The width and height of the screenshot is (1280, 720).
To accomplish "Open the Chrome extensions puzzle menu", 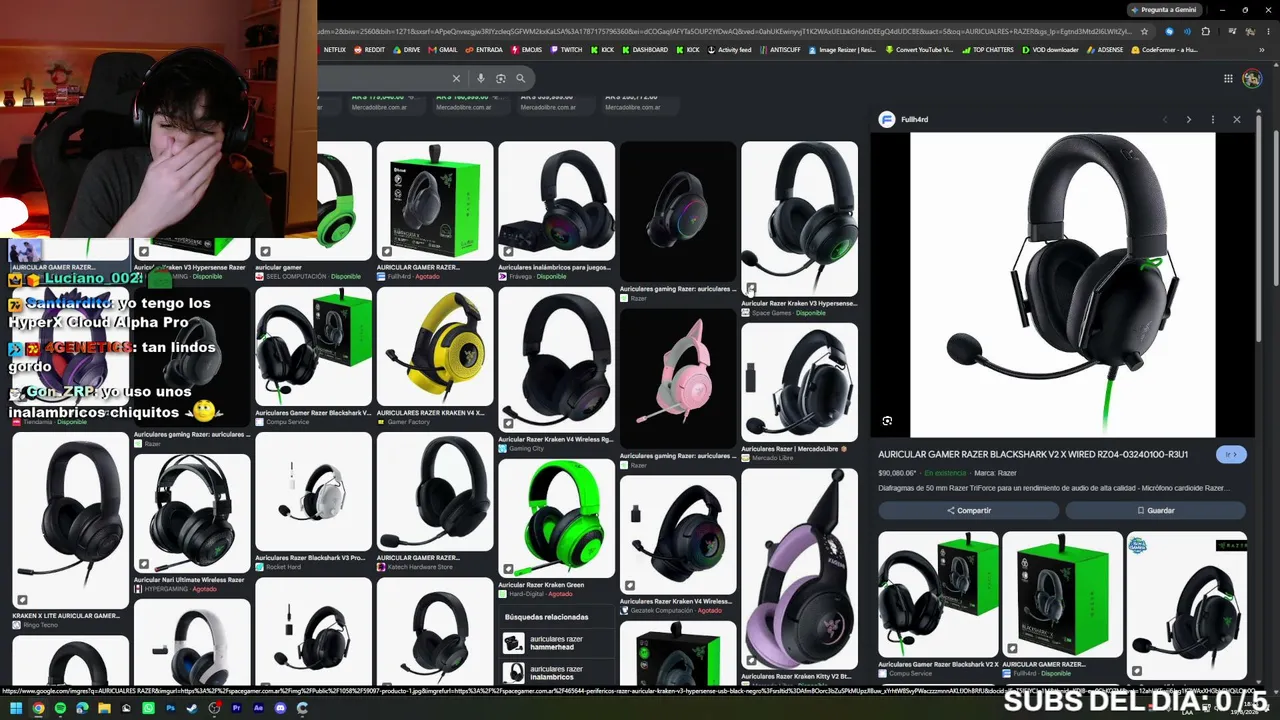I will coord(1206,31).
